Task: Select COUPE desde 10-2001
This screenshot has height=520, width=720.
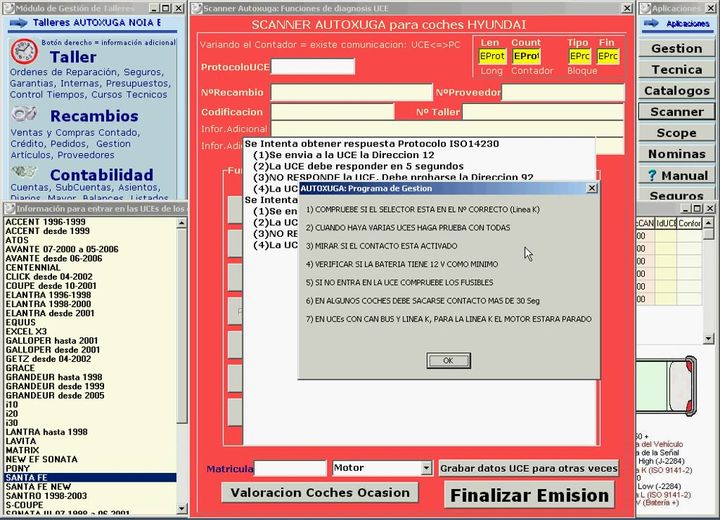Action: [x=90, y=286]
